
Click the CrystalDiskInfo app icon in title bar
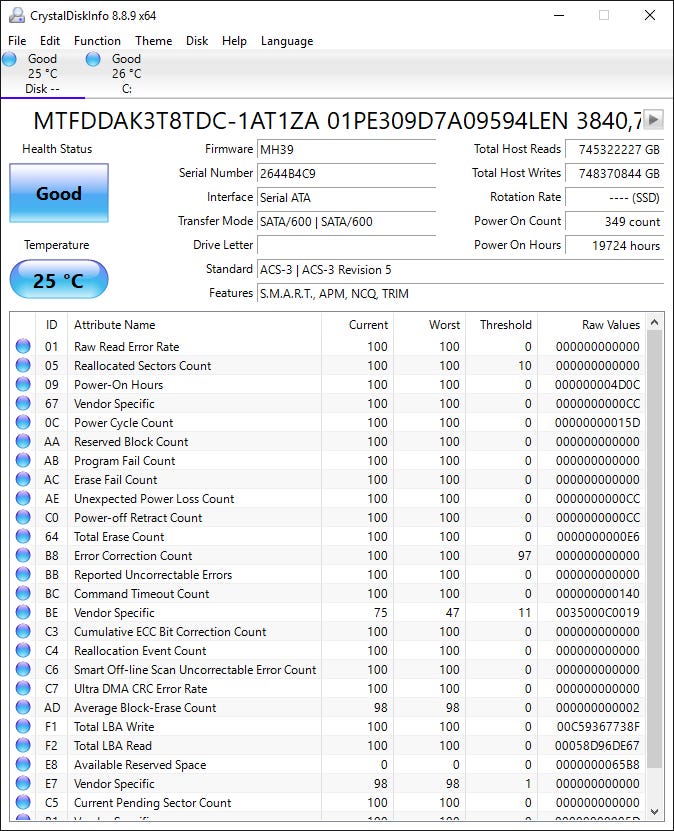[x=16, y=15]
